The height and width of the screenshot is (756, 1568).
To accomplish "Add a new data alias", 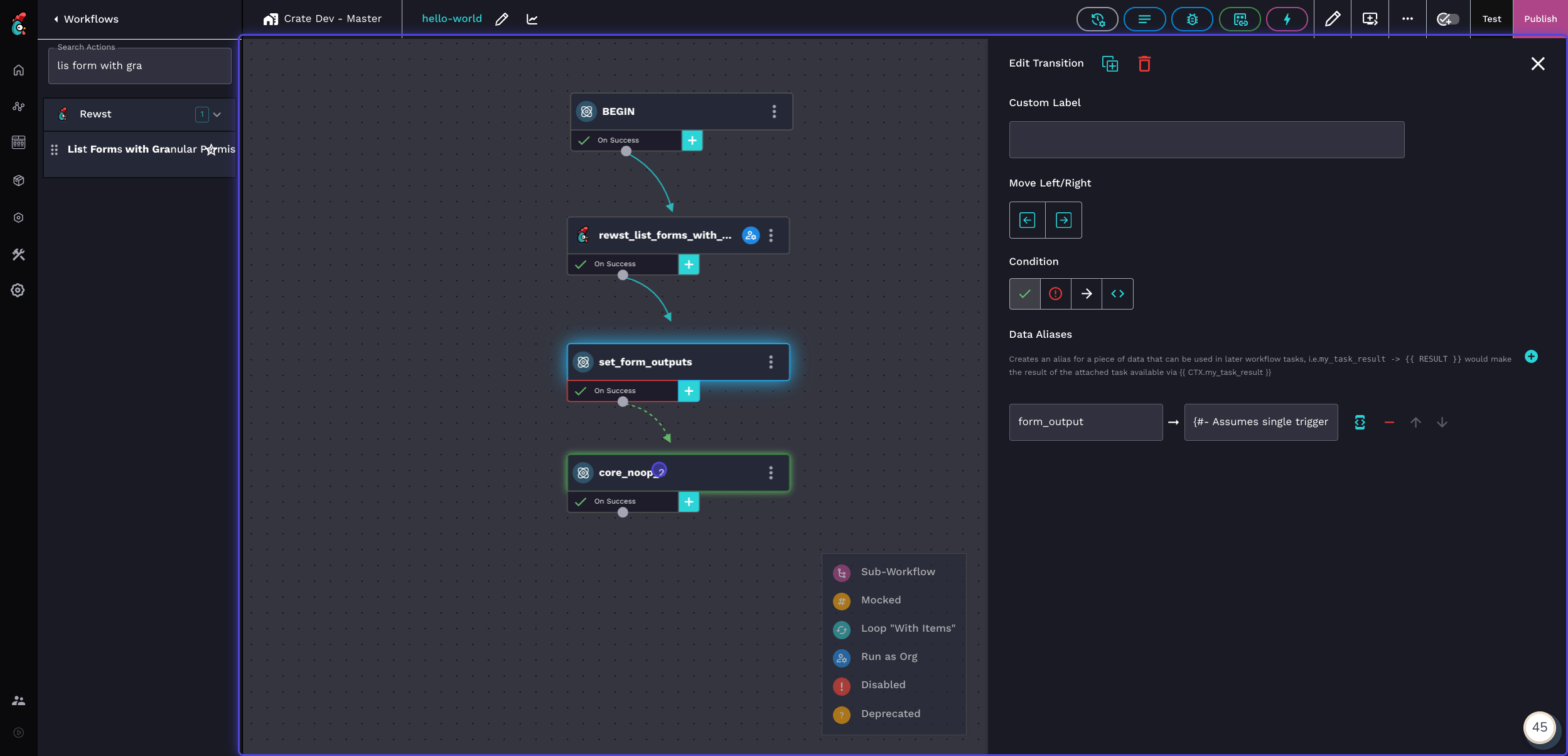I will tap(1531, 357).
